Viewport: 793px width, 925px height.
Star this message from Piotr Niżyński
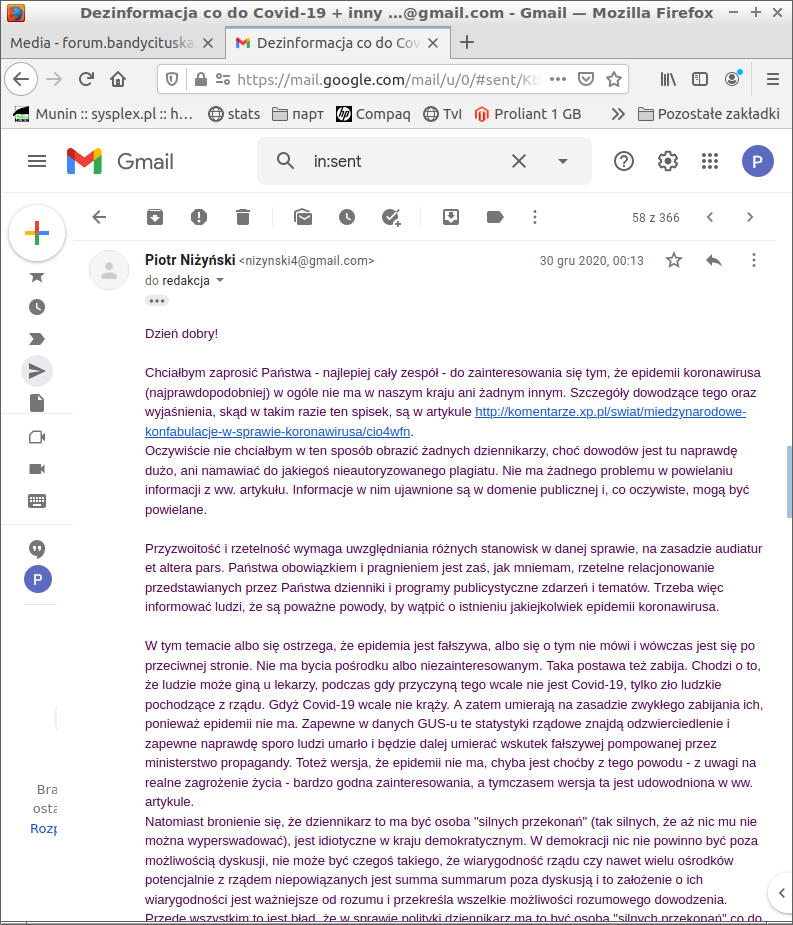pyautogui.click(x=674, y=260)
